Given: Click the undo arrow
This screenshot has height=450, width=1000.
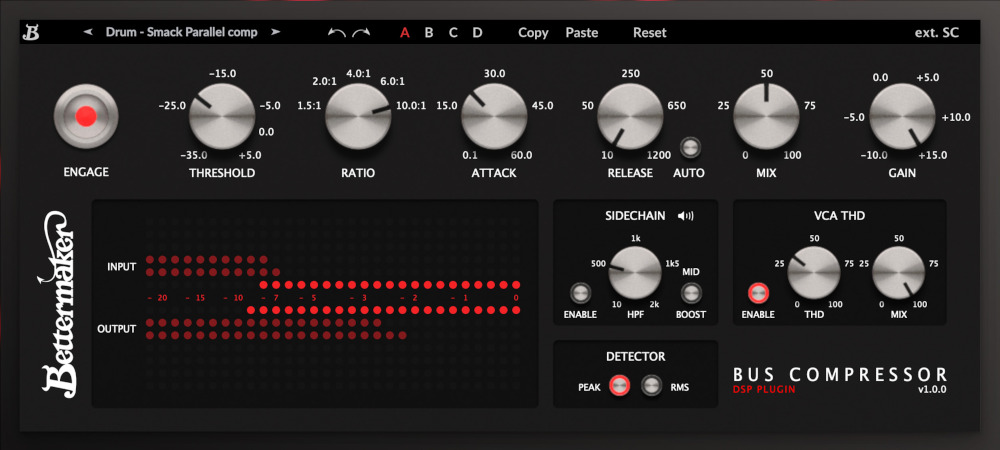Looking at the screenshot, I should [336, 33].
